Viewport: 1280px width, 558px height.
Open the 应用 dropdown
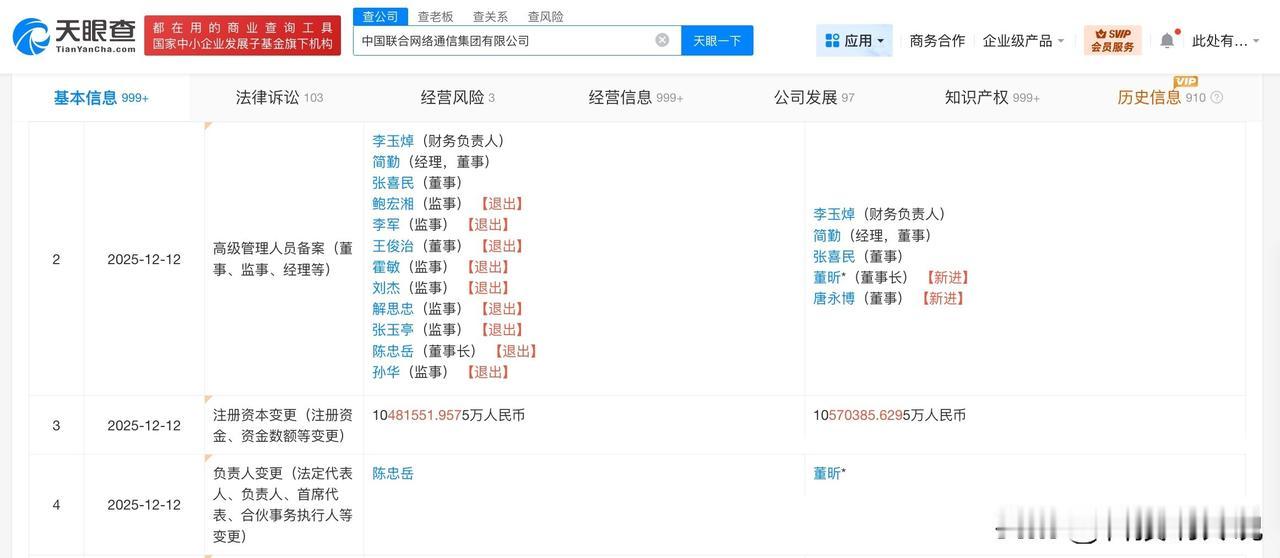[854, 40]
